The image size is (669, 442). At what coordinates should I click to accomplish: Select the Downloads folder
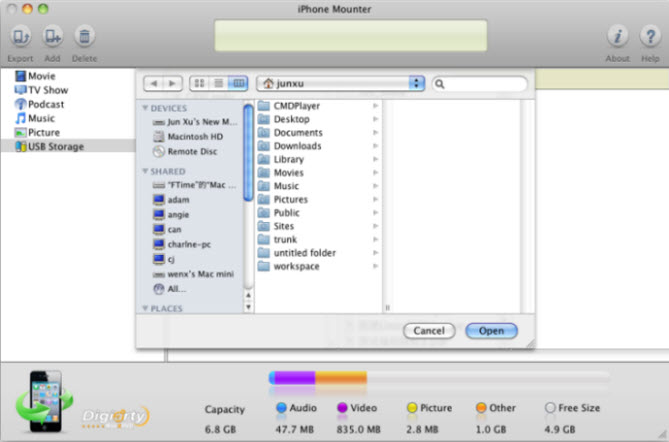290,146
